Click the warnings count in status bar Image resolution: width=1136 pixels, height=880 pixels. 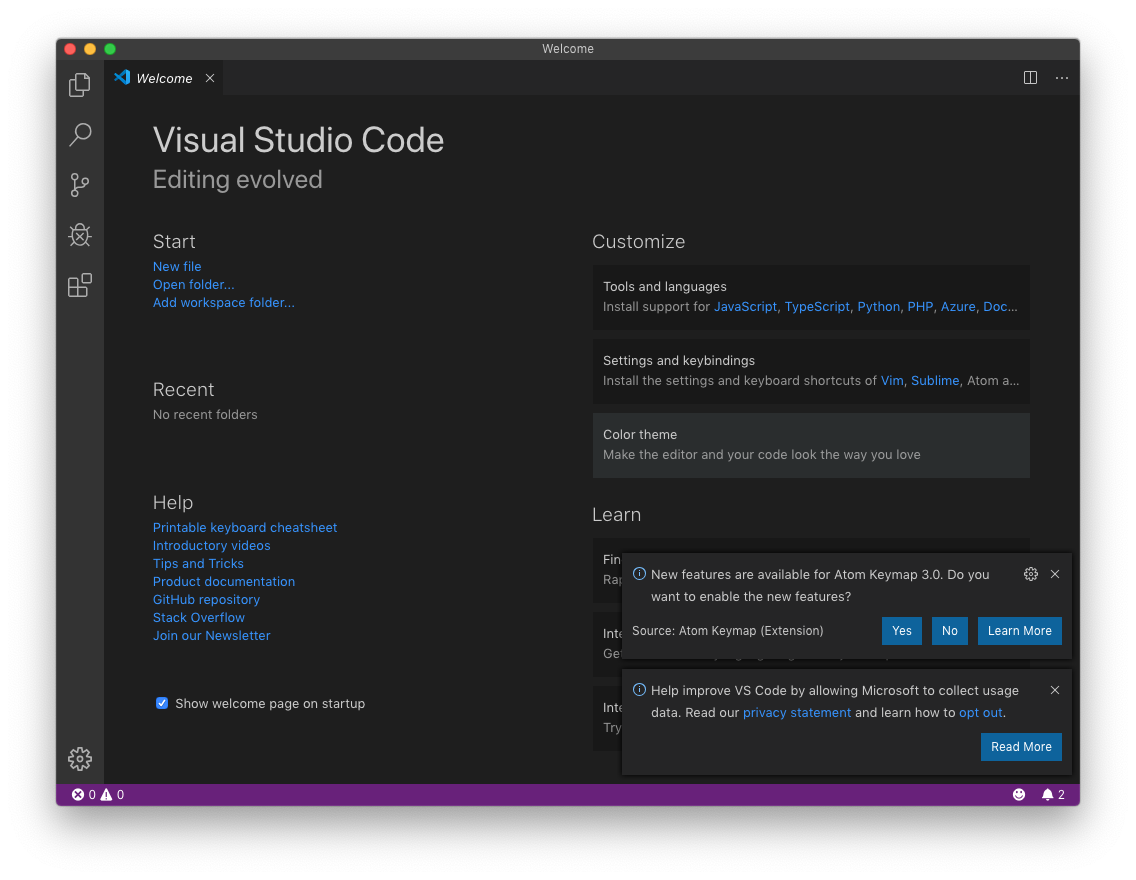coord(112,795)
